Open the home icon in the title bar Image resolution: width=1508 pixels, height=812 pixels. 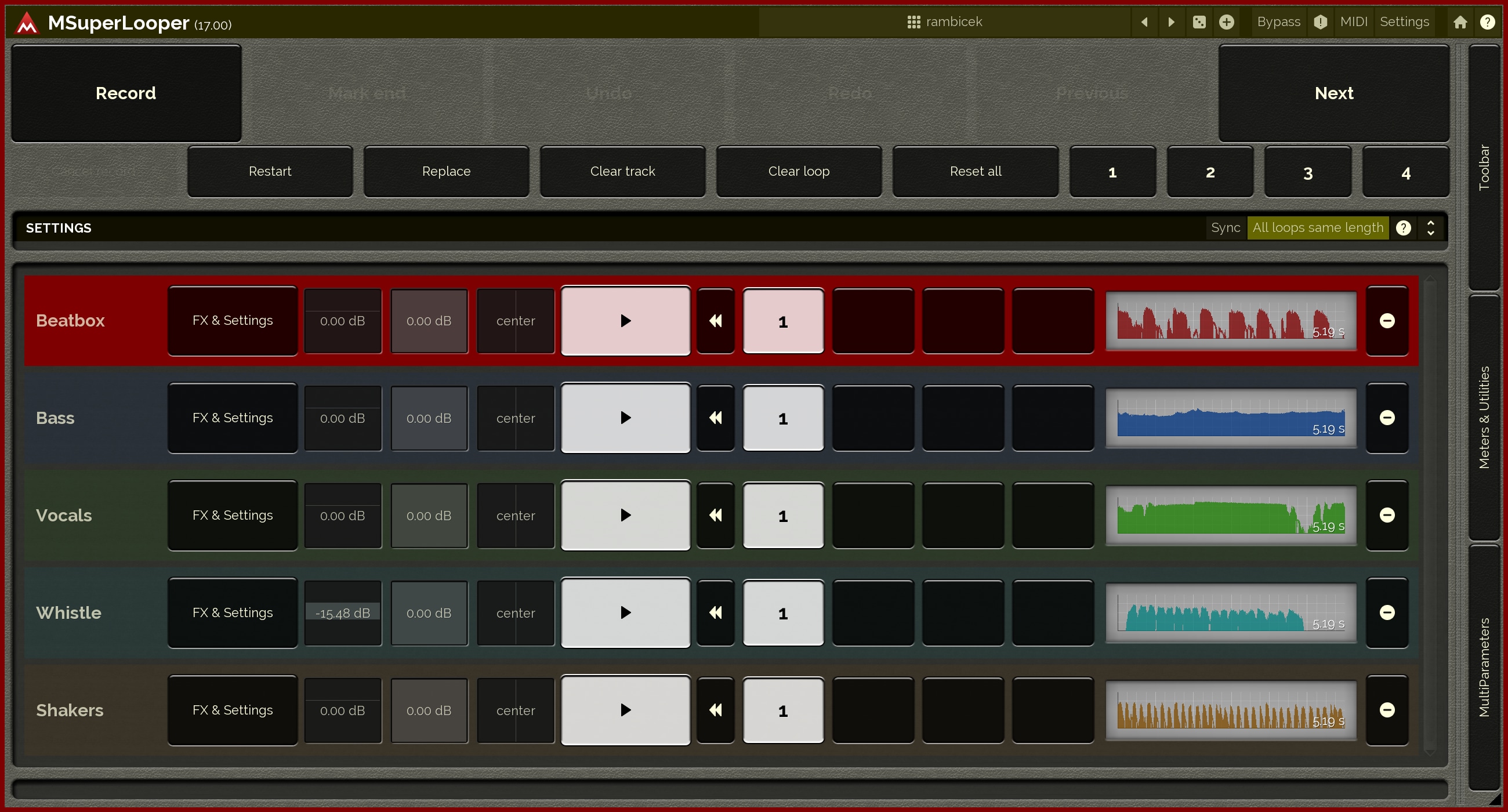[1460, 22]
